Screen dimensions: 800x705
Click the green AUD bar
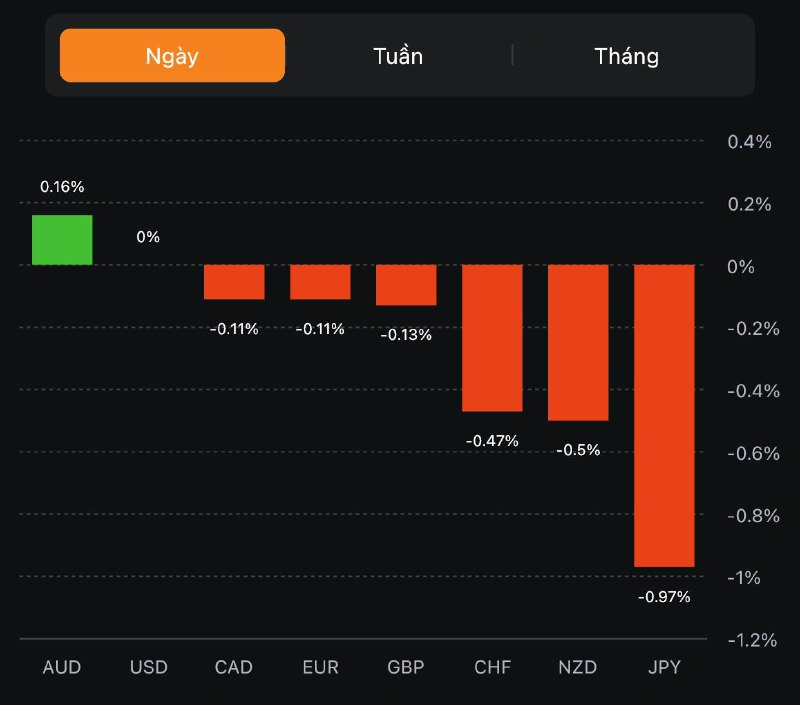[62, 240]
